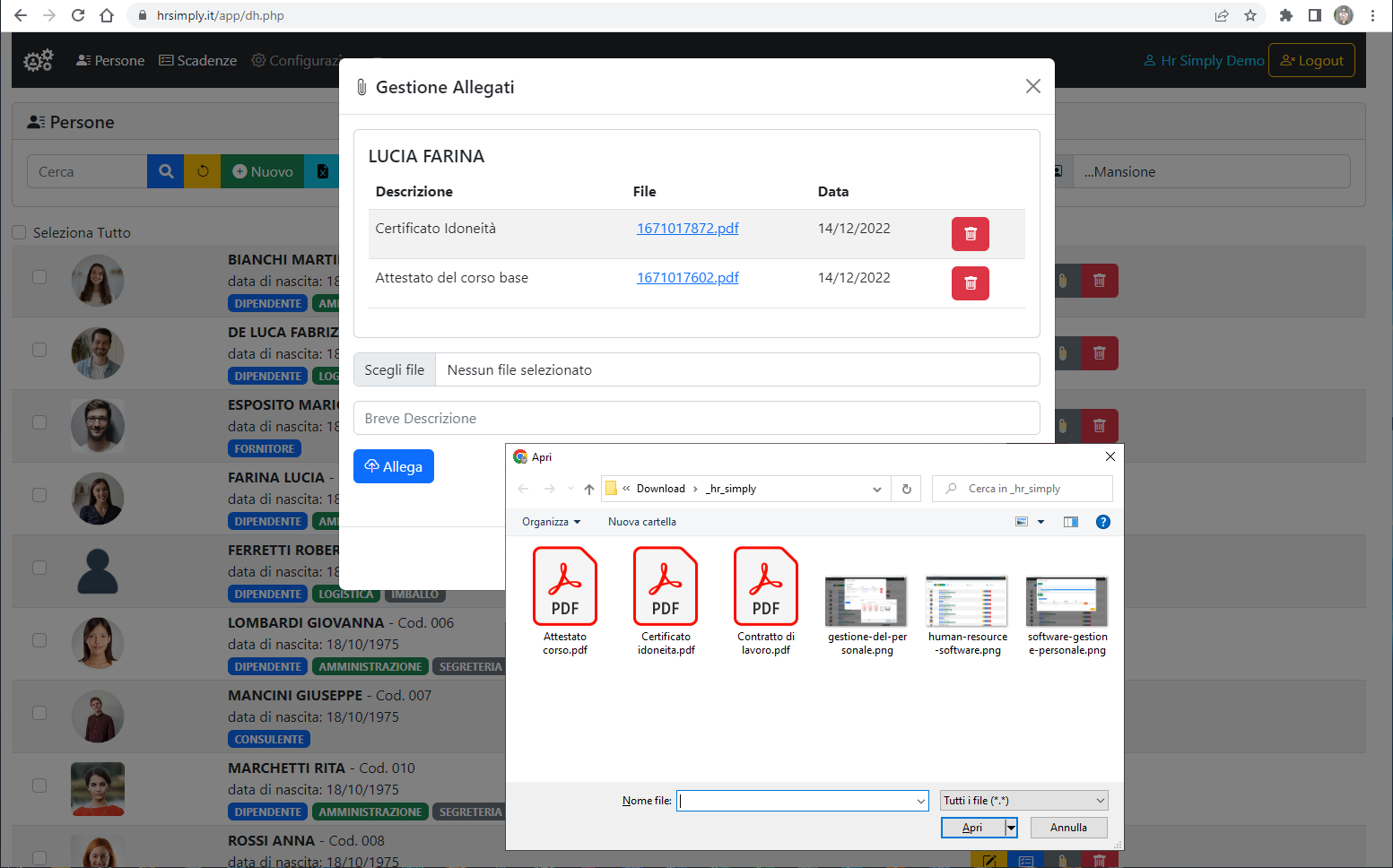Delete the Certificato Idoneità attachment
The width and height of the screenshot is (1393, 868).
click(x=971, y=234)
